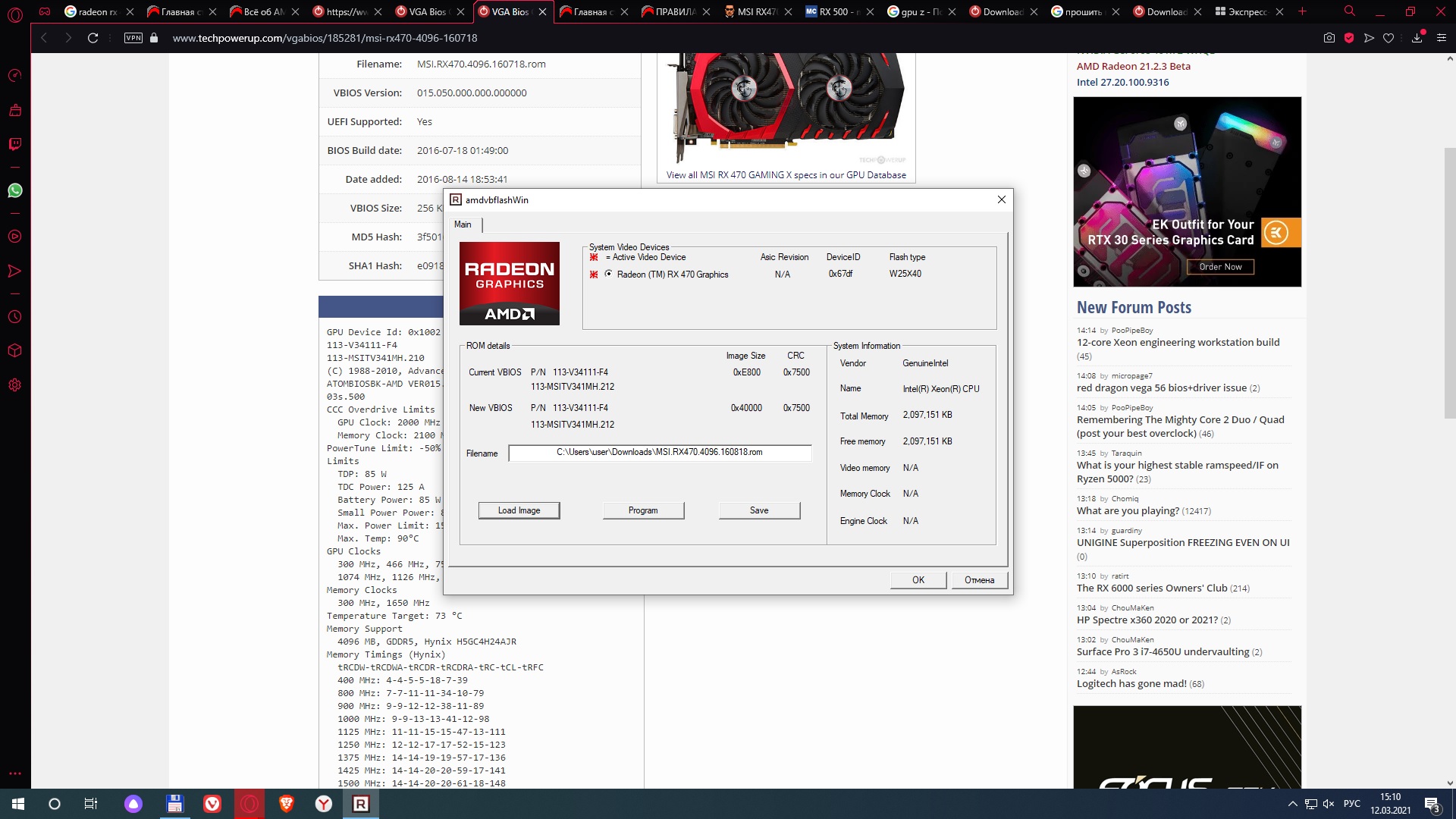The image size is (1456, 819).
Task: Click the ad blocker shield icon
Action: point(1349,38)
